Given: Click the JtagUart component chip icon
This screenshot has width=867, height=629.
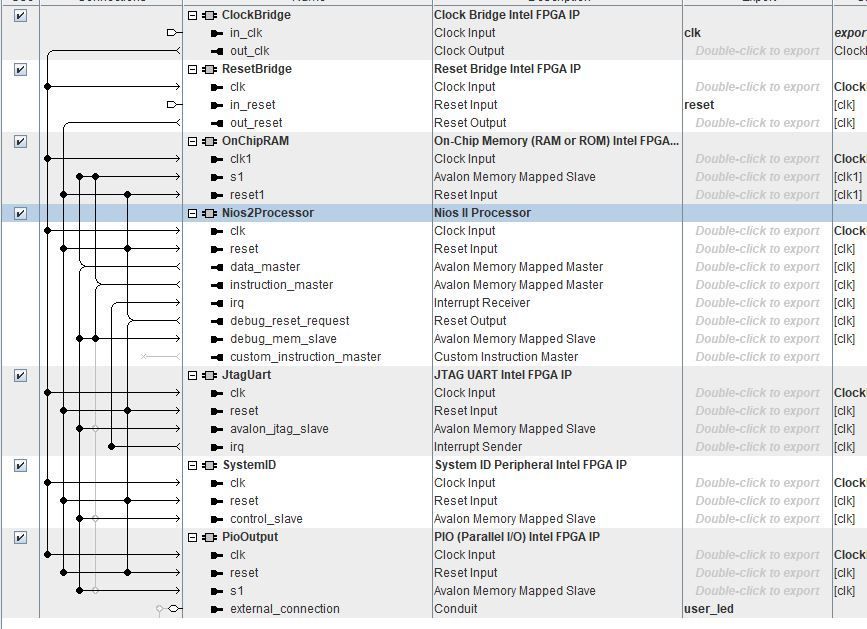Looking at the screenshot, I should pyautogui.click(x=209, y=375).
